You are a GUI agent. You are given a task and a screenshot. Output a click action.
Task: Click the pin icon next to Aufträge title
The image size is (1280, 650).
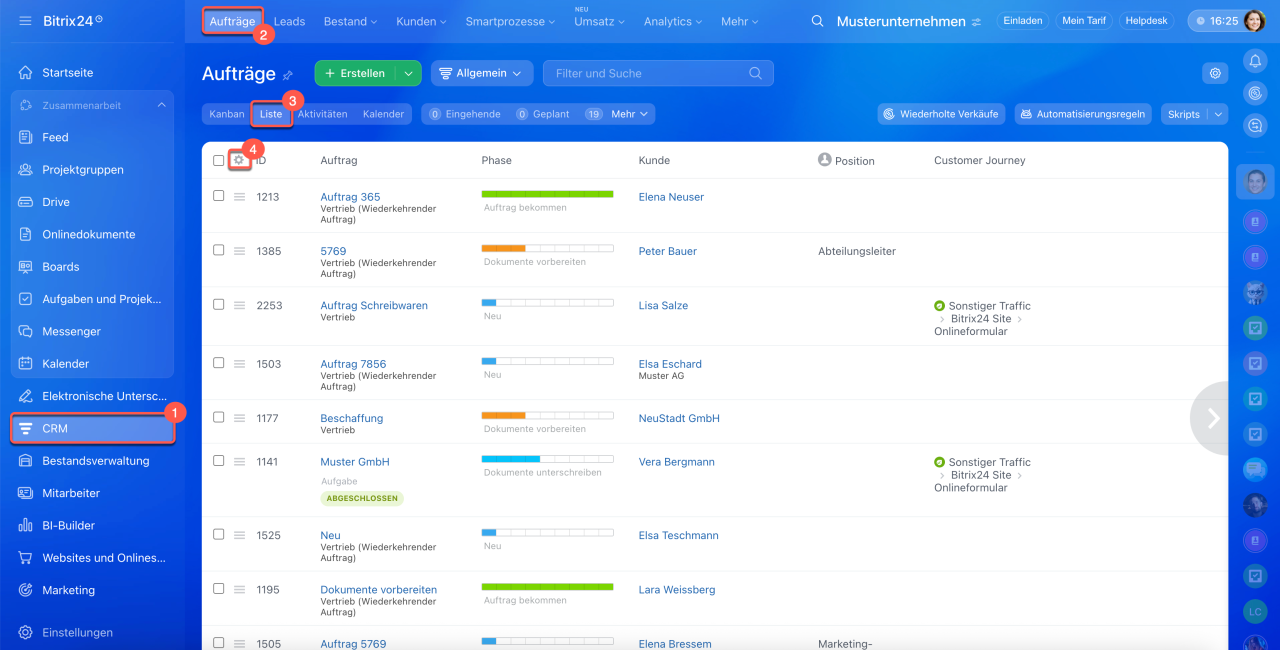pos(288,74)
